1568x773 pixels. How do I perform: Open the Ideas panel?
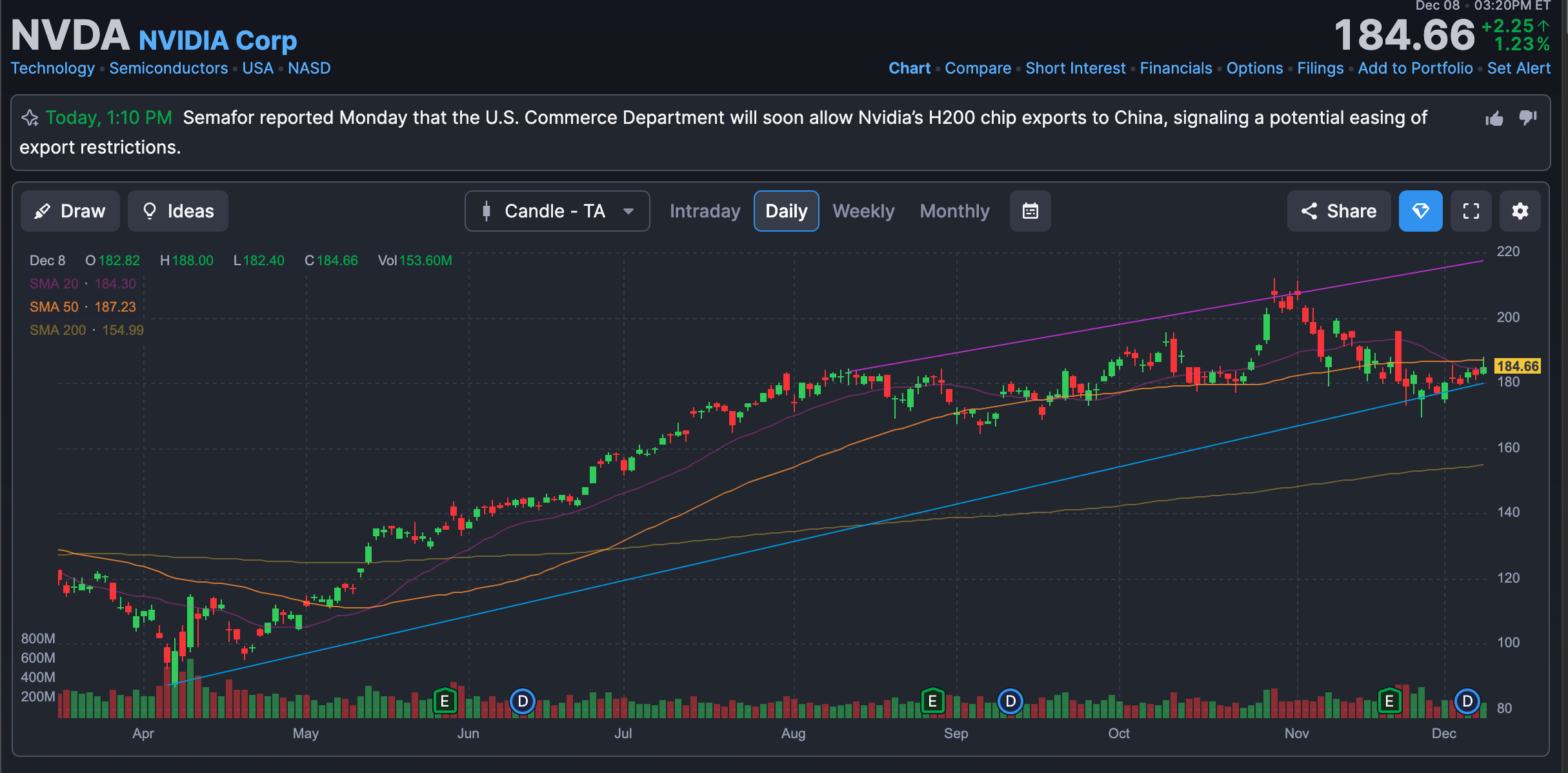tap(177, 211)
